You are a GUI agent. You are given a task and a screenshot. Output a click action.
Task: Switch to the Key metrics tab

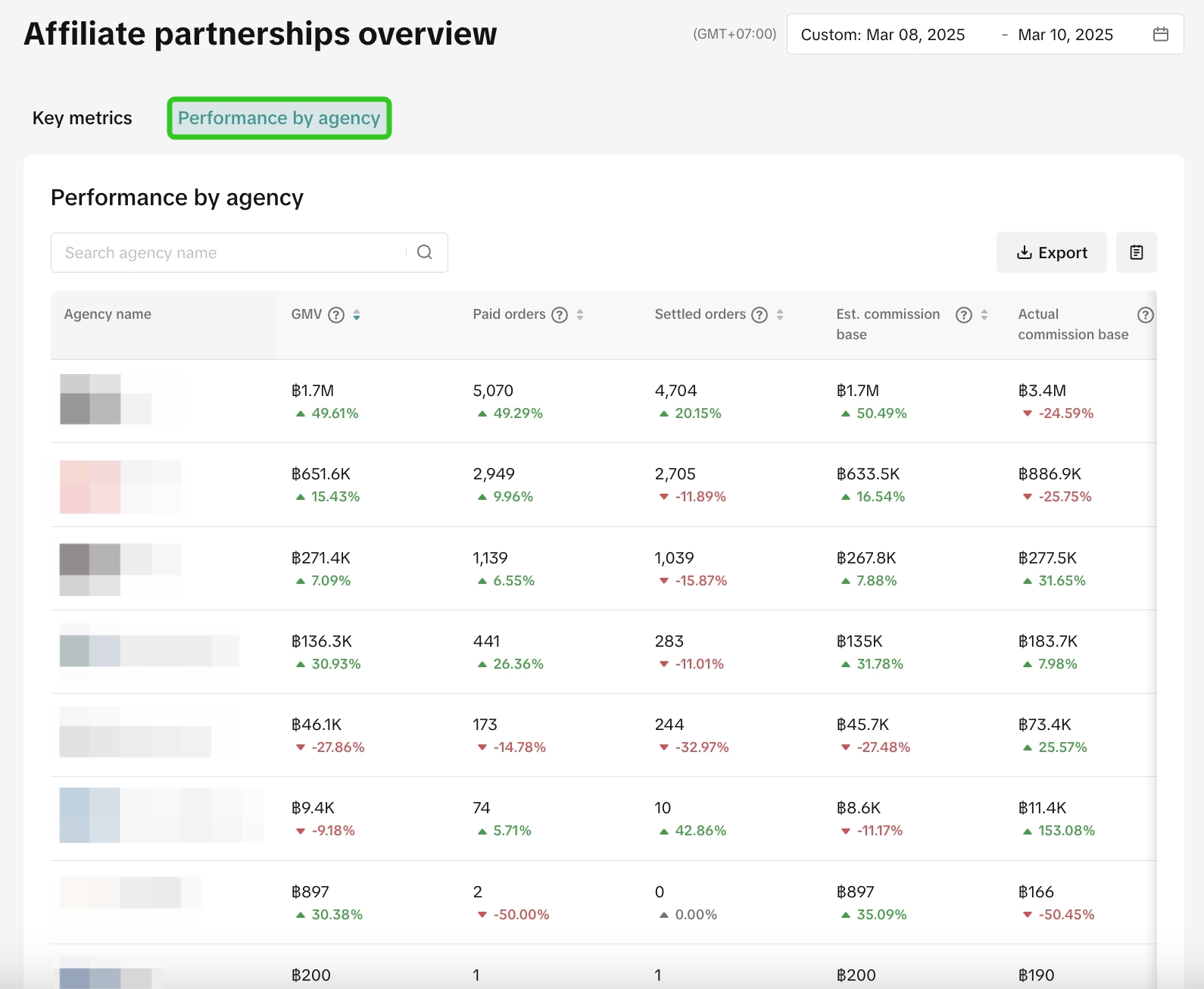click(x=82, y=118)
